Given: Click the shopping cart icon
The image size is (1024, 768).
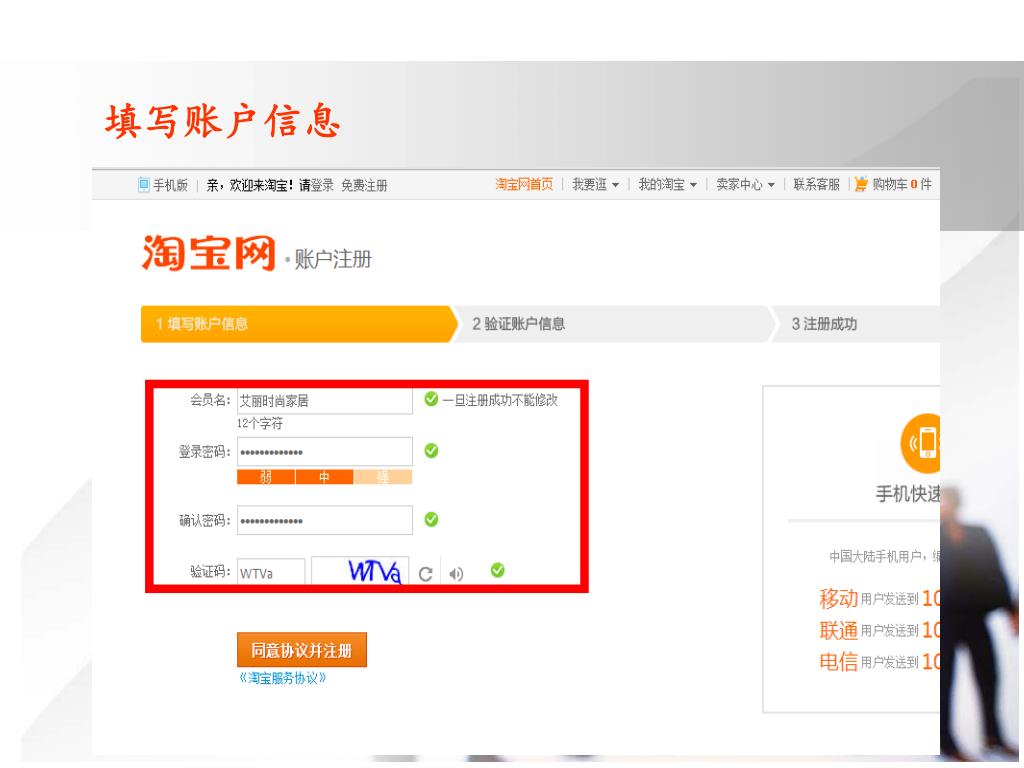Looking at the screenshot, I should 861,184.
